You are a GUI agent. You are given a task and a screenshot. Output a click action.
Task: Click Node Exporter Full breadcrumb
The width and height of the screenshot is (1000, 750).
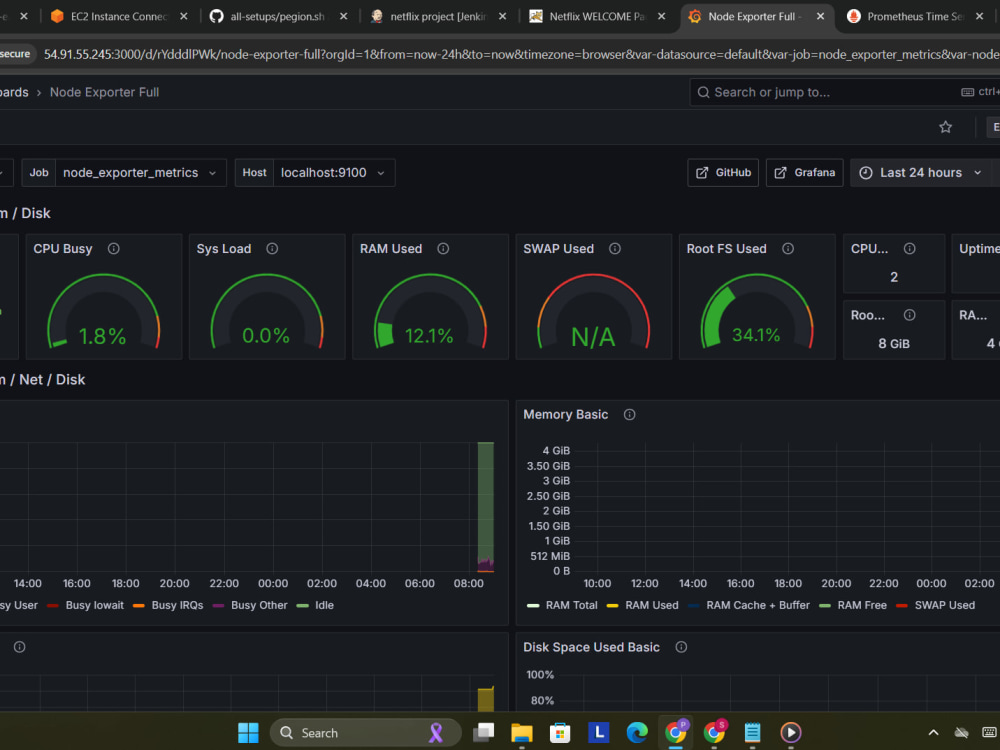105,92
